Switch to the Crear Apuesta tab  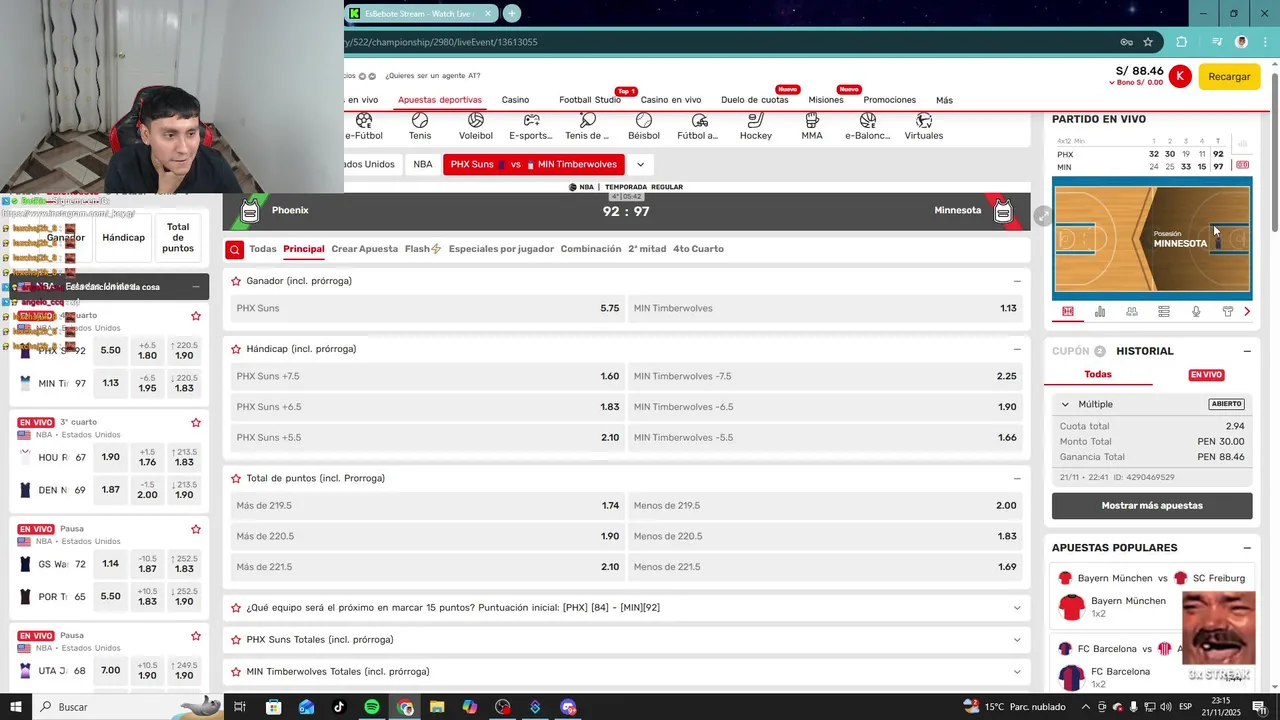[x=365, y=249]
